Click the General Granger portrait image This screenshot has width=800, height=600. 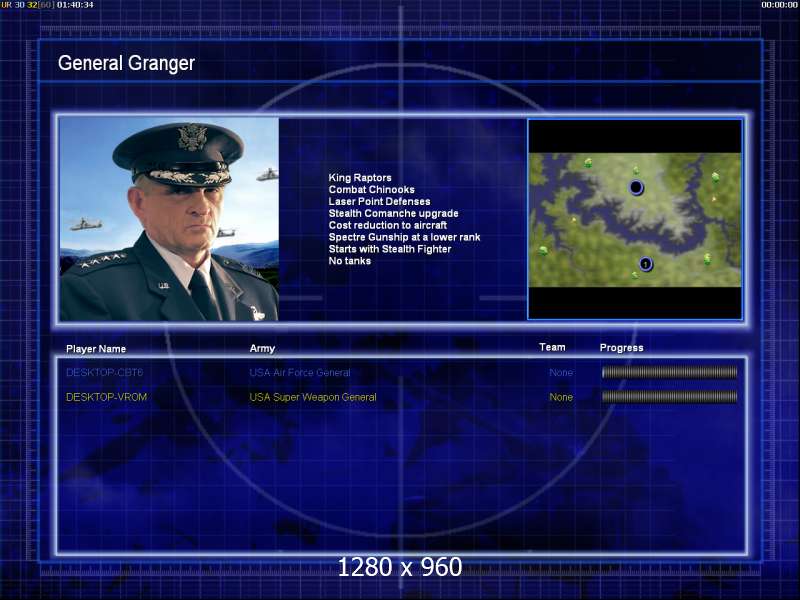coord(169,219)
